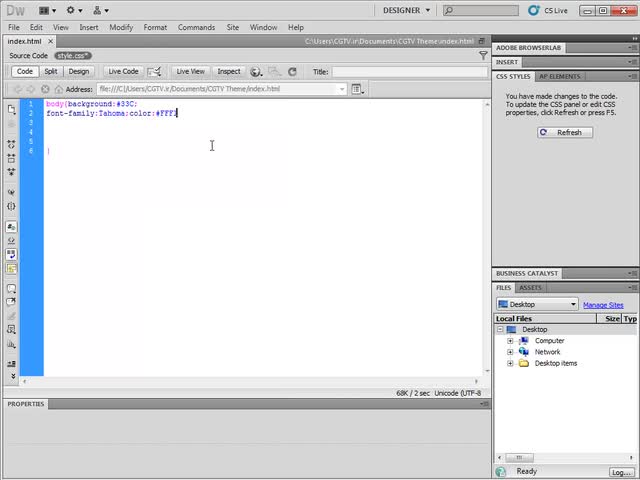This screenshot has height=480, width=640.
Task: Collapse the Desktop root node
Action: pos(500,329)
